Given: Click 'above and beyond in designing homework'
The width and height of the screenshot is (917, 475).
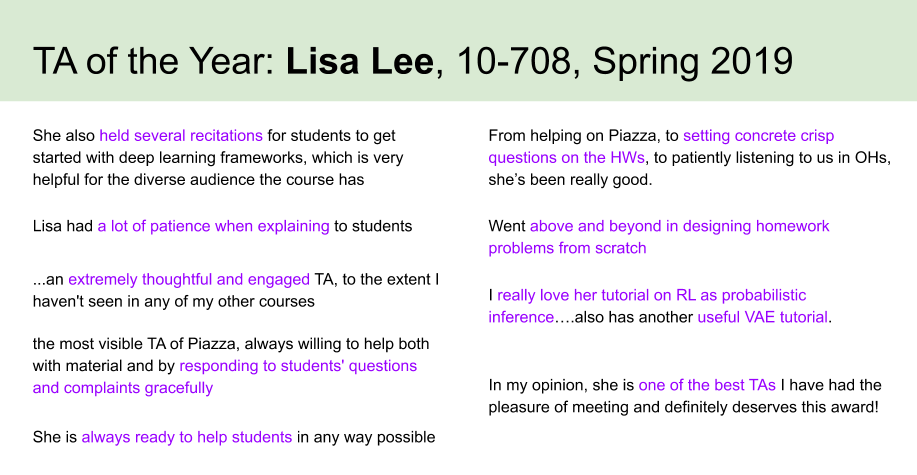Looking at the screenshot, I should [680, 226].
